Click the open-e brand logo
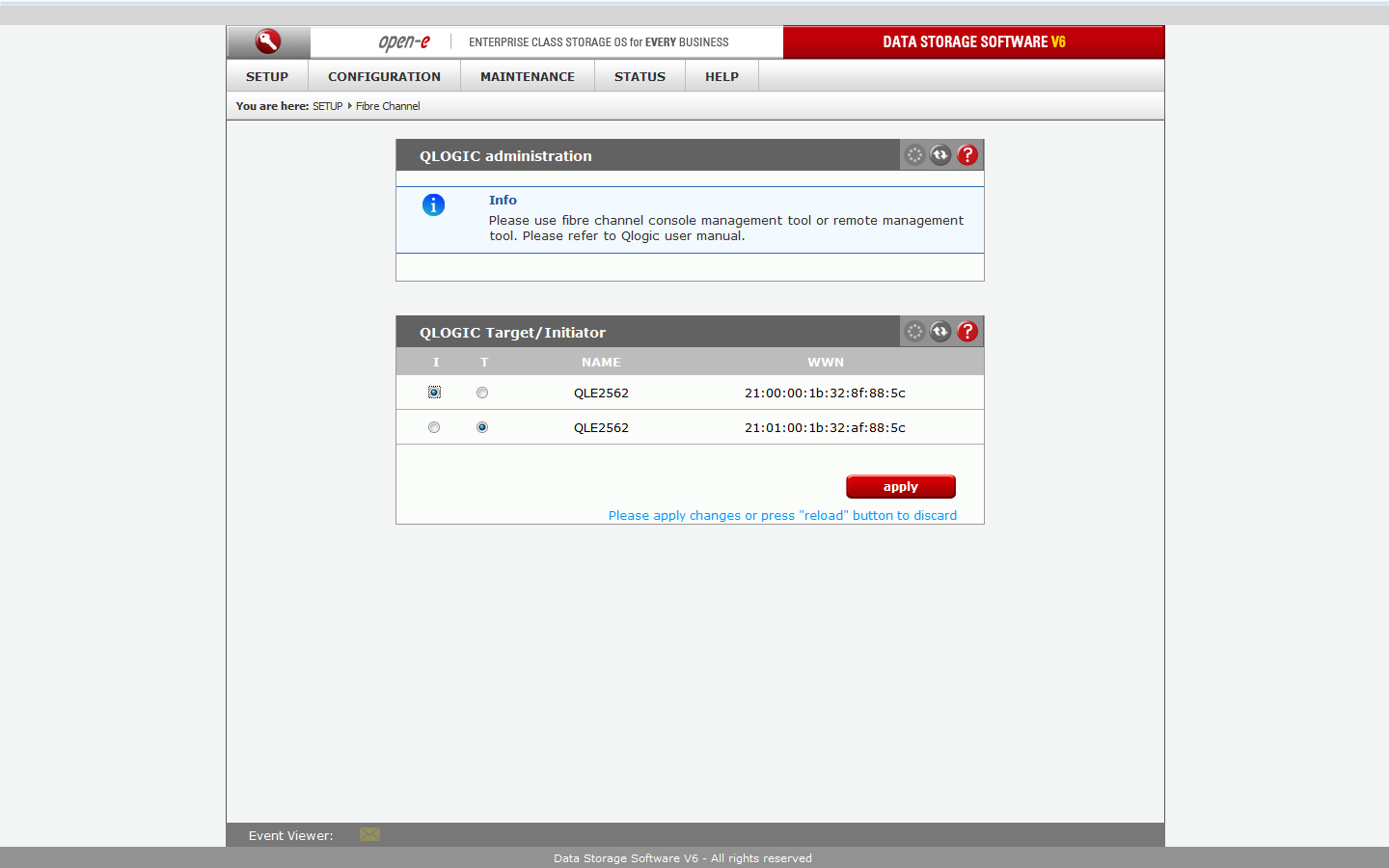Screen dimensions: 1389x868 [x=403, y=41]
